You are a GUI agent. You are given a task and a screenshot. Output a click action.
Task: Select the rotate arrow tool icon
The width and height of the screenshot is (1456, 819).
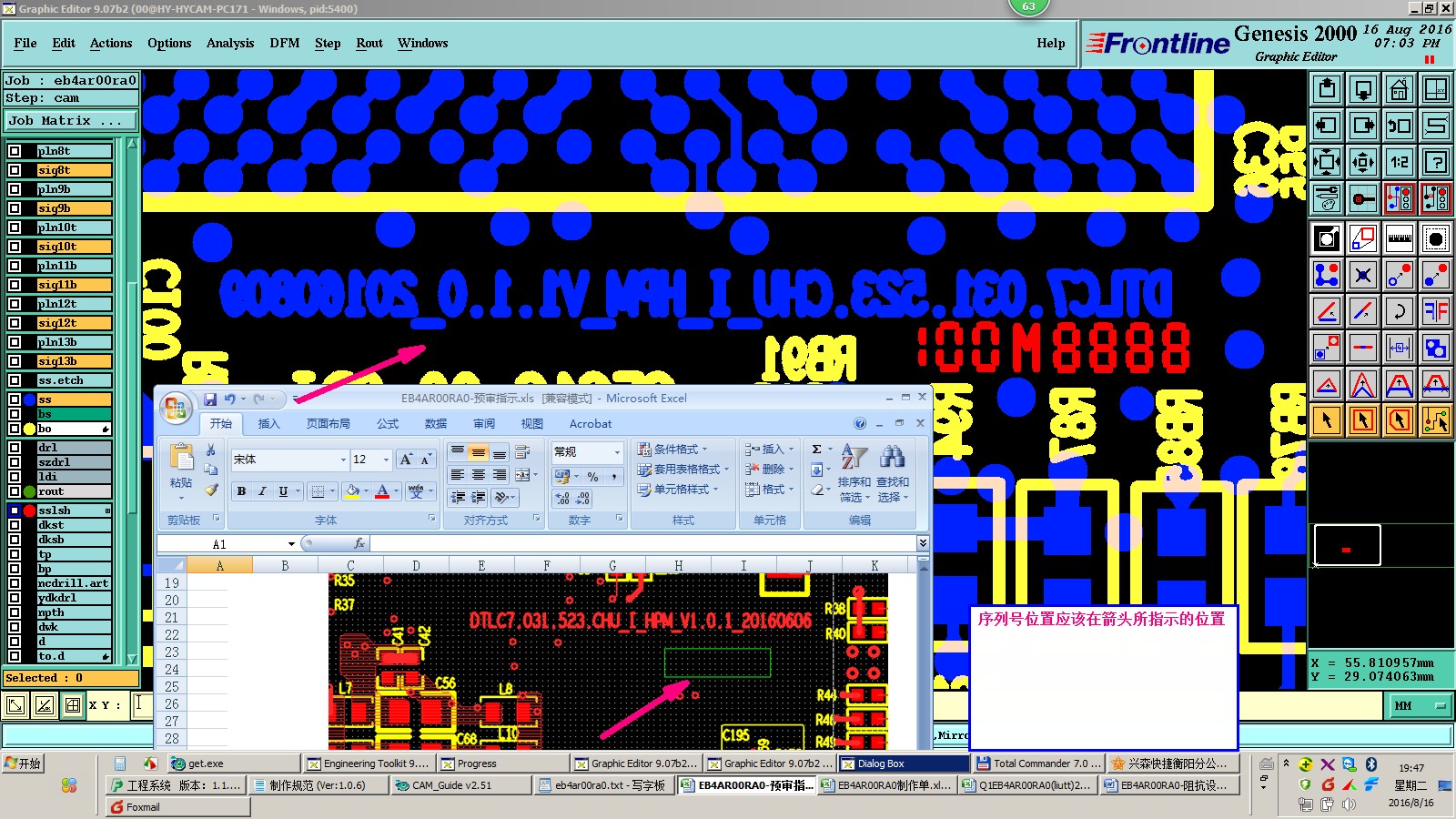coord(1400,311)
